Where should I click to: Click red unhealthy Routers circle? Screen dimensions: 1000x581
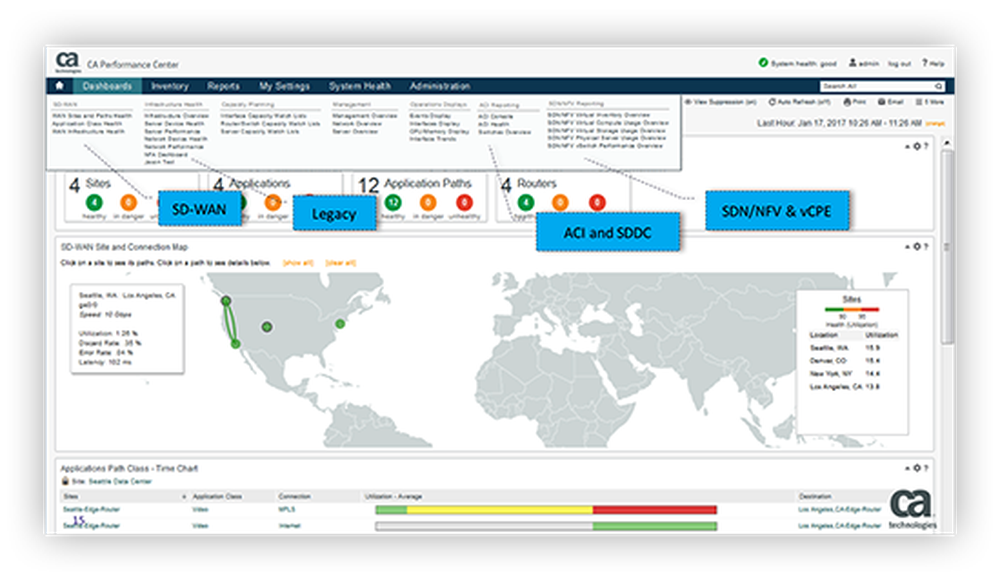coord(597,203)
